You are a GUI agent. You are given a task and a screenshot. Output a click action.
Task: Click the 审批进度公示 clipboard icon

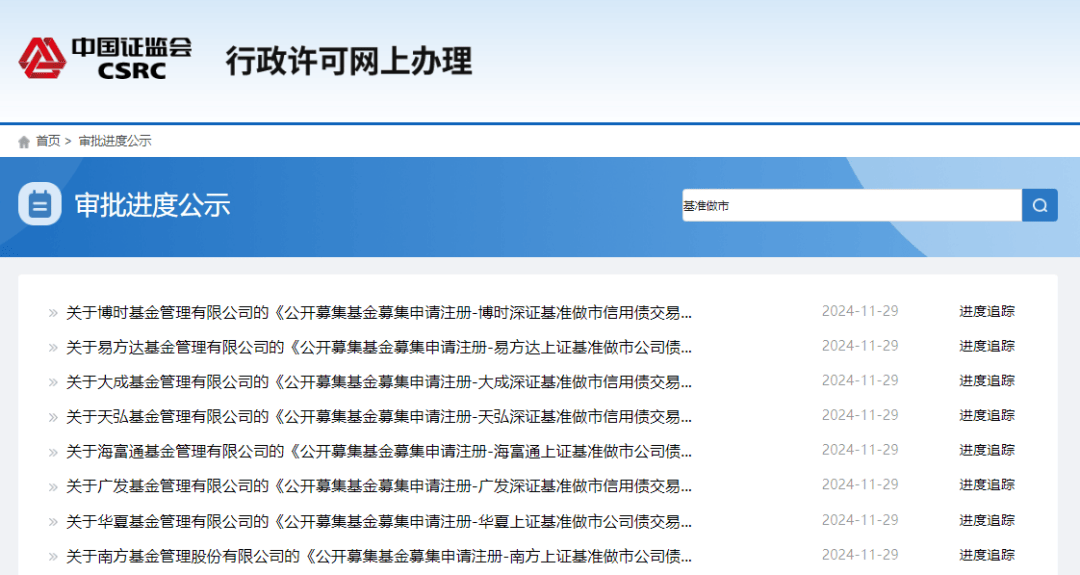tap(40, 204)
